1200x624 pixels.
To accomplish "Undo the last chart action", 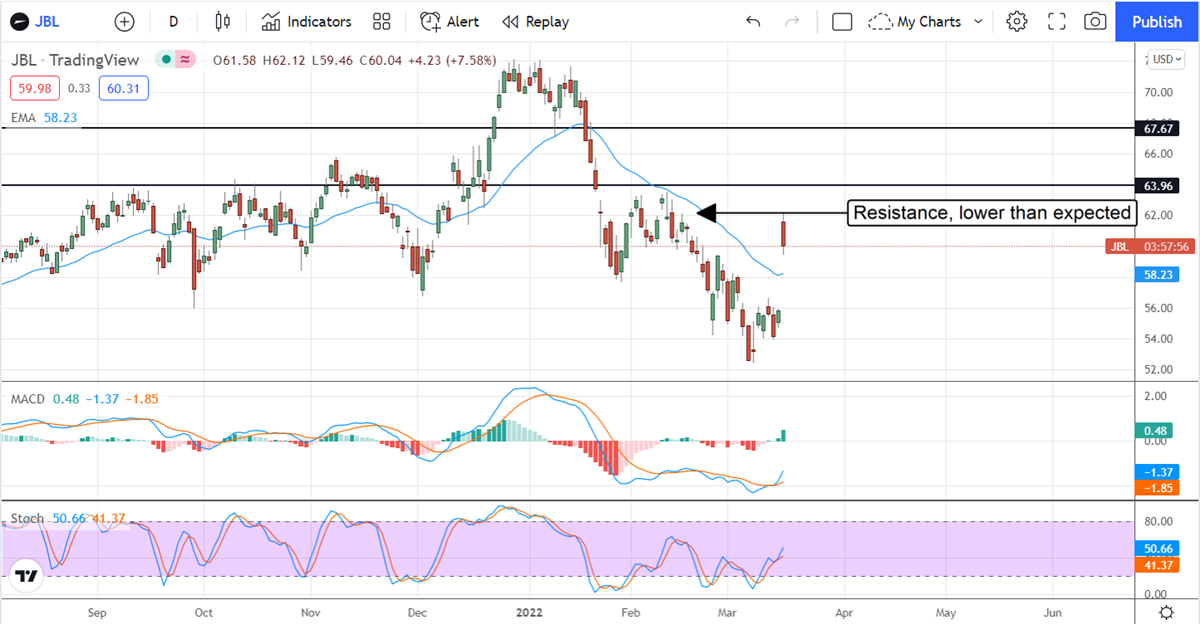I will [x=753, y=21].
